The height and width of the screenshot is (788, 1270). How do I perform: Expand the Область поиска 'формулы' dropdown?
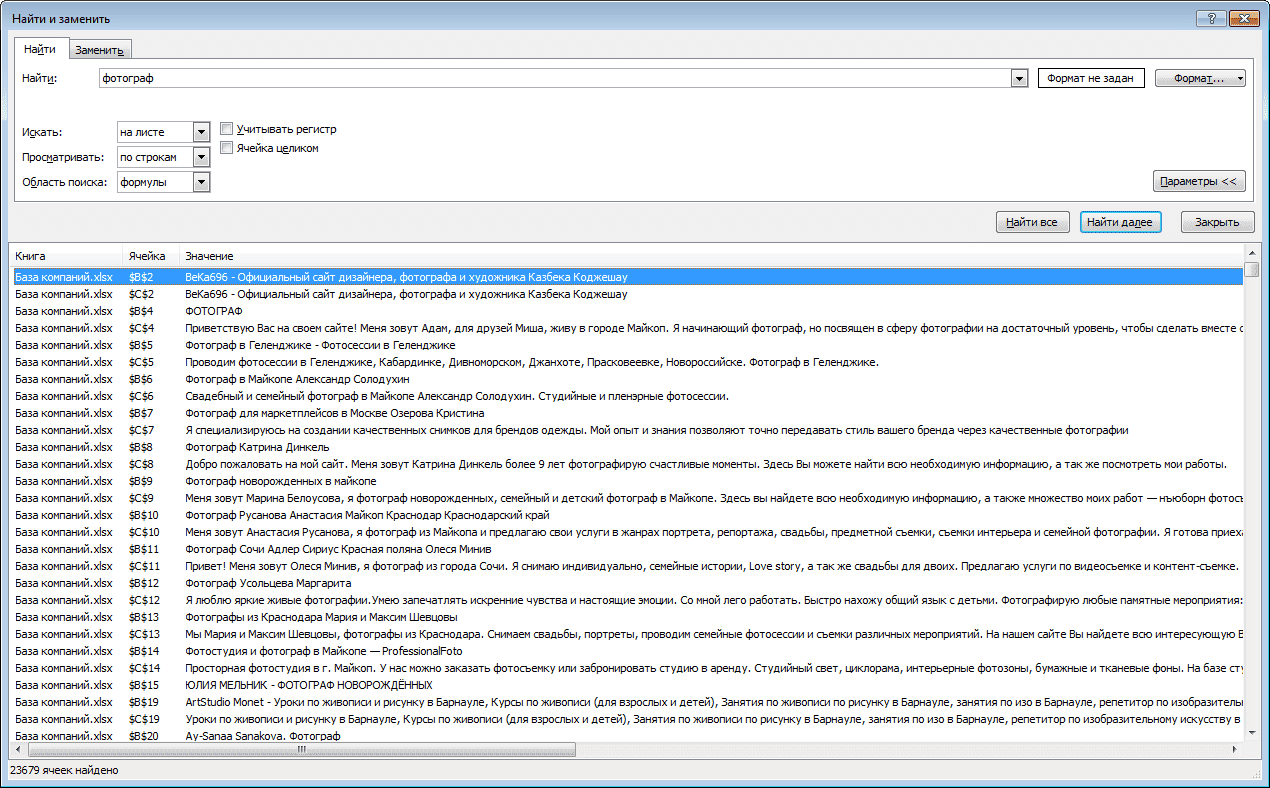tap(201, 182)
